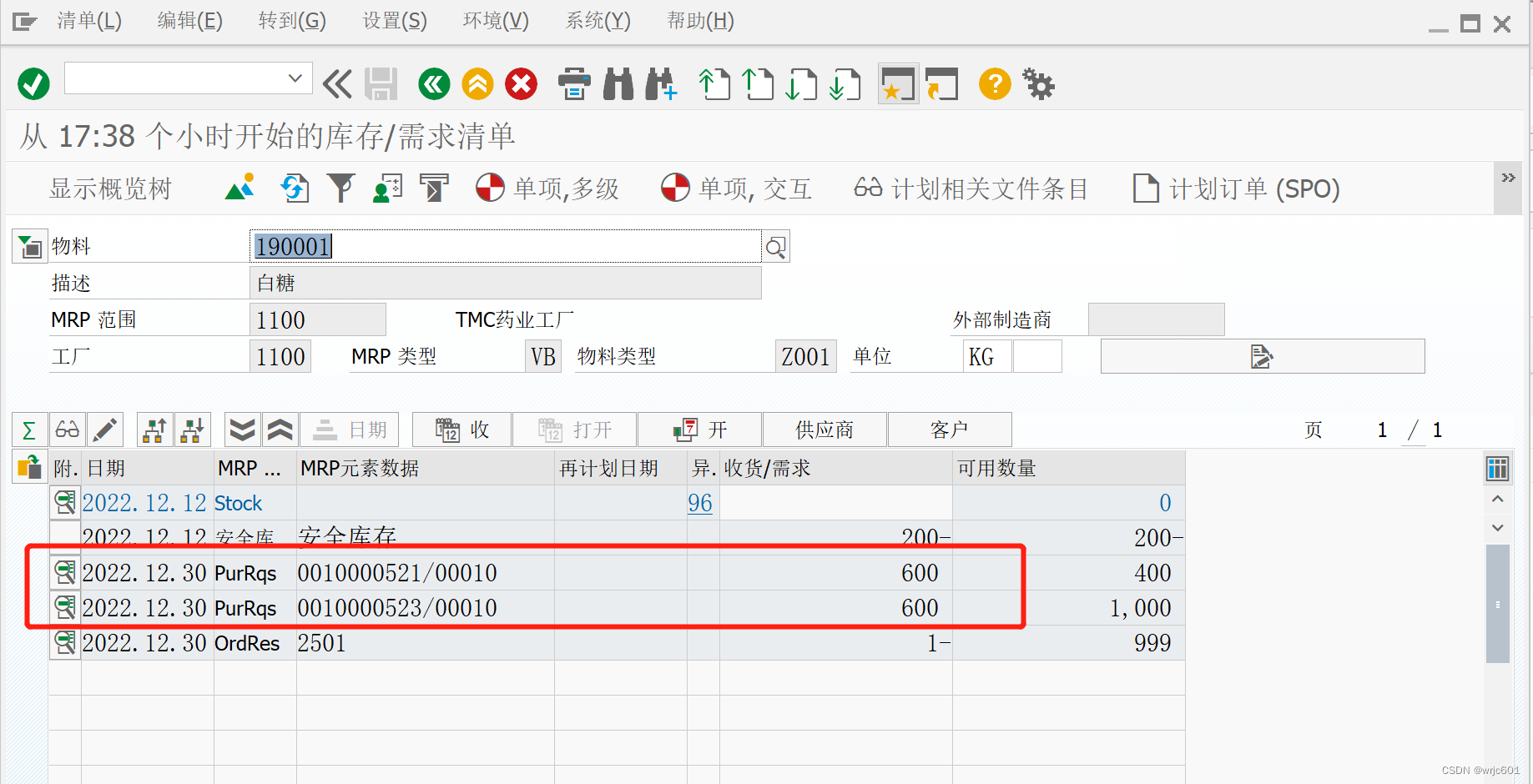Image resolution: width=1533 pixels, height=784 pixels.
Task: Click the Print icon
Action: click(x=574, y=84)
